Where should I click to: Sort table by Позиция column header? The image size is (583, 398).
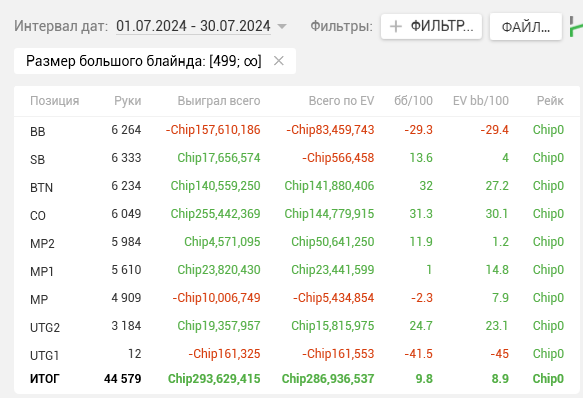(x=55, y=101)
